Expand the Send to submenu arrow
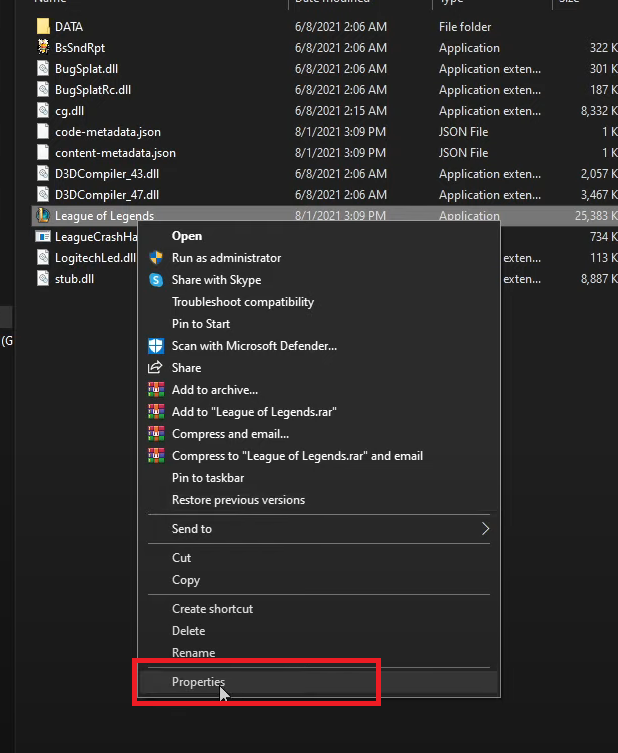The width and height of the screenshot is (618, 753). point(485,529)
